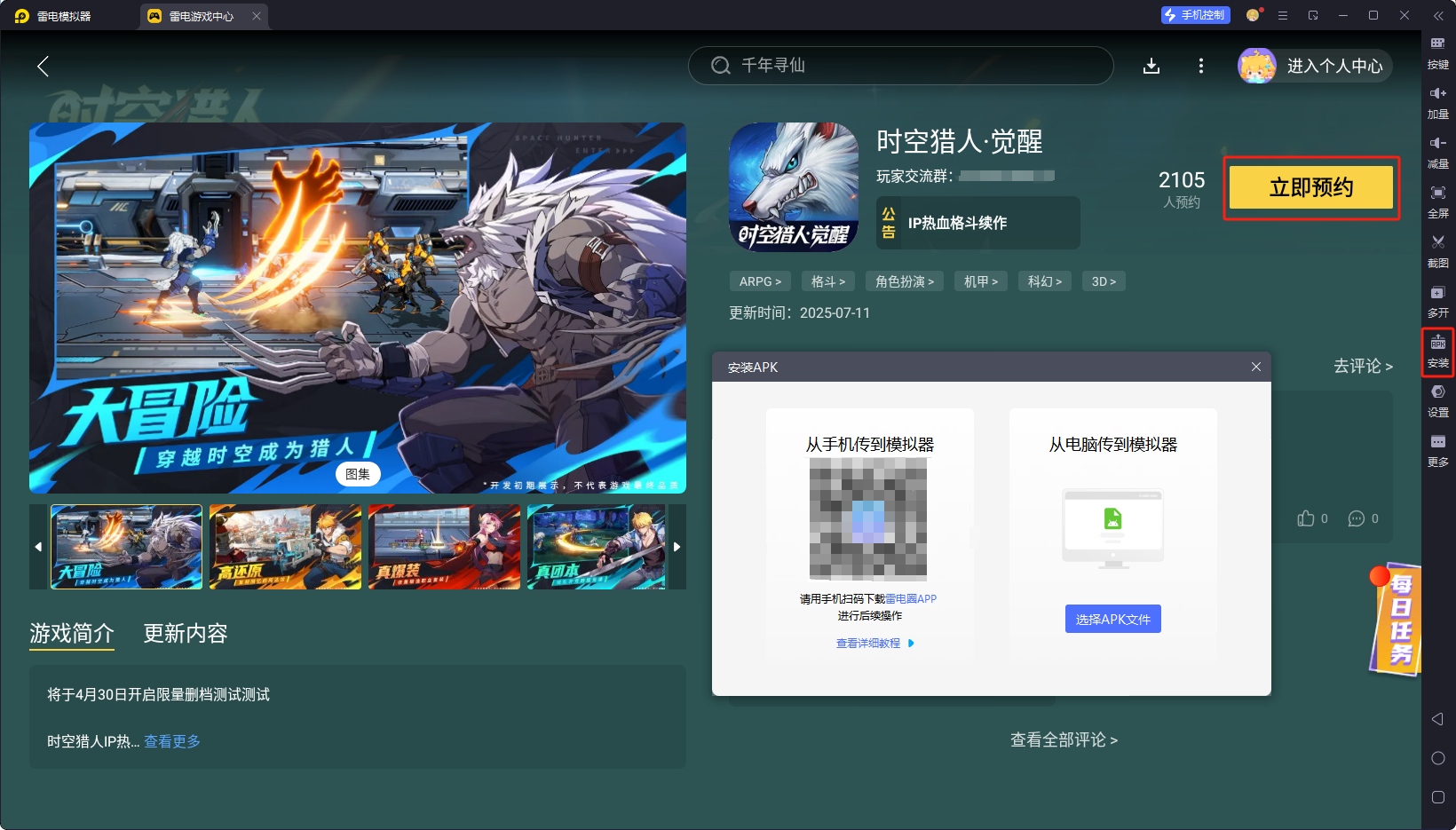Click the 加量 volume up icon
1456x830 pixels.
tap(1438, 102)
